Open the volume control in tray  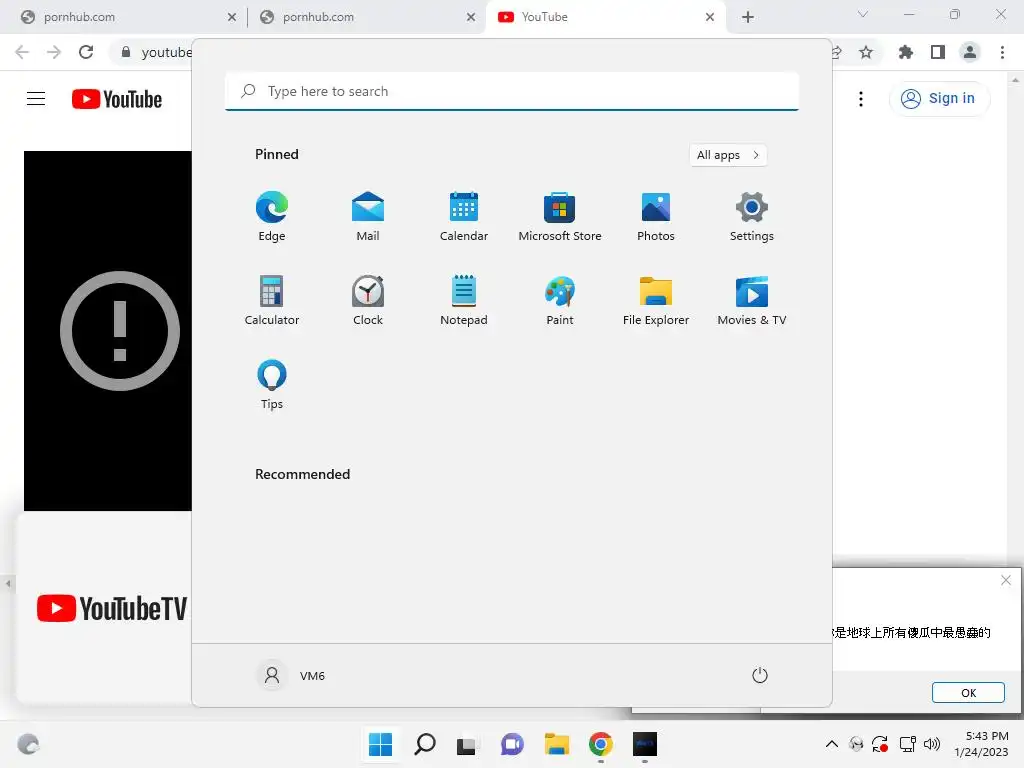[x=932, y=744]
